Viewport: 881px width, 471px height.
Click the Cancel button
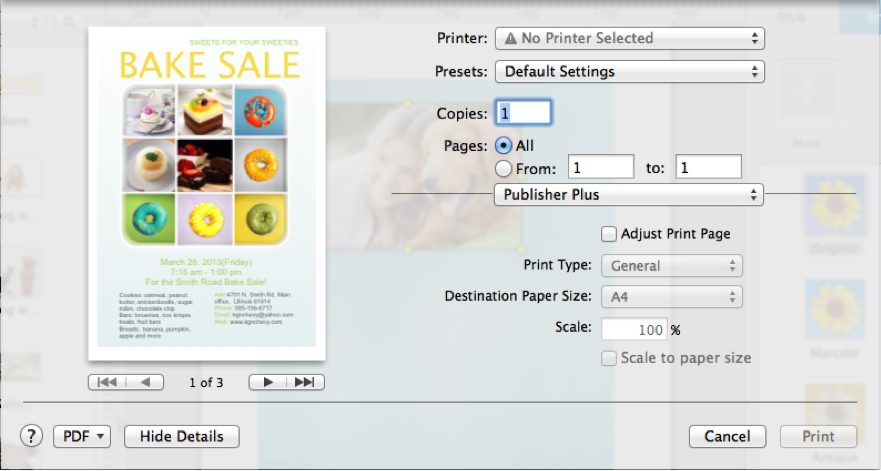point(727,437)
